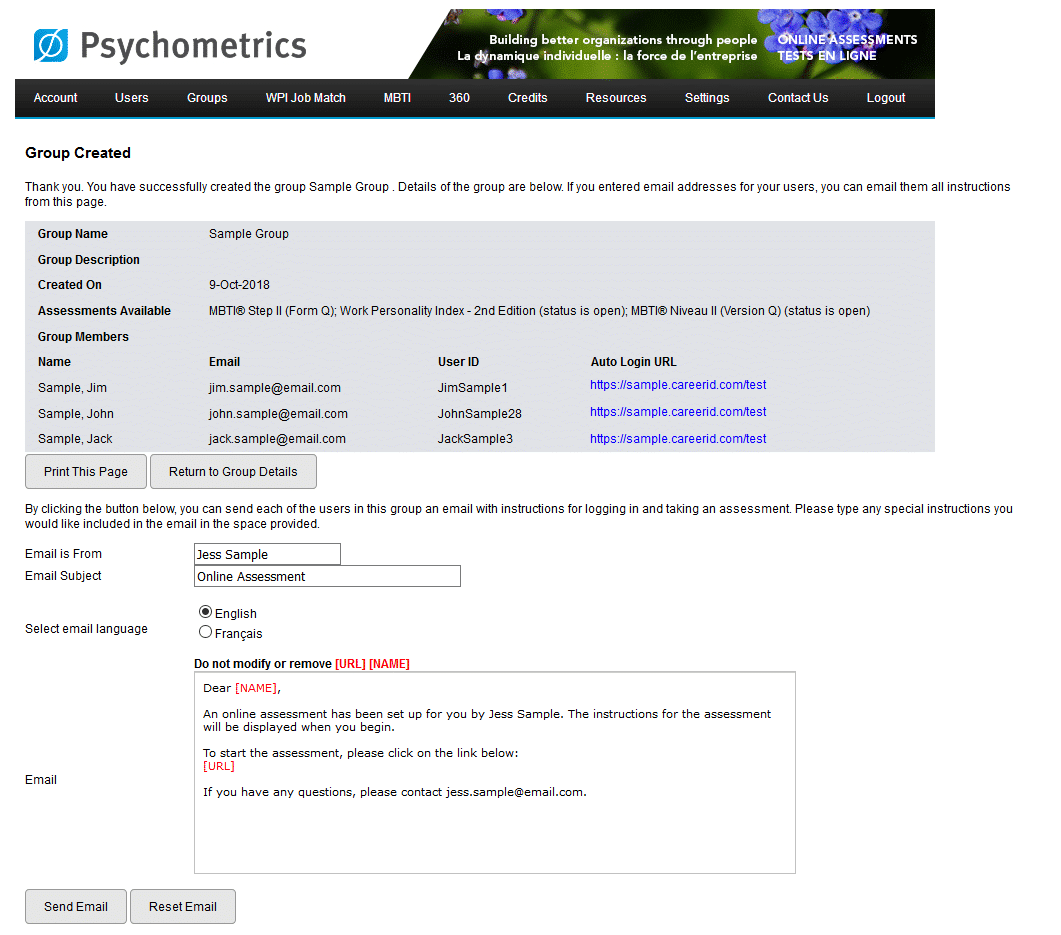Open the 360 menu item
Screen dimensions: 1061x935
point(459,97)
